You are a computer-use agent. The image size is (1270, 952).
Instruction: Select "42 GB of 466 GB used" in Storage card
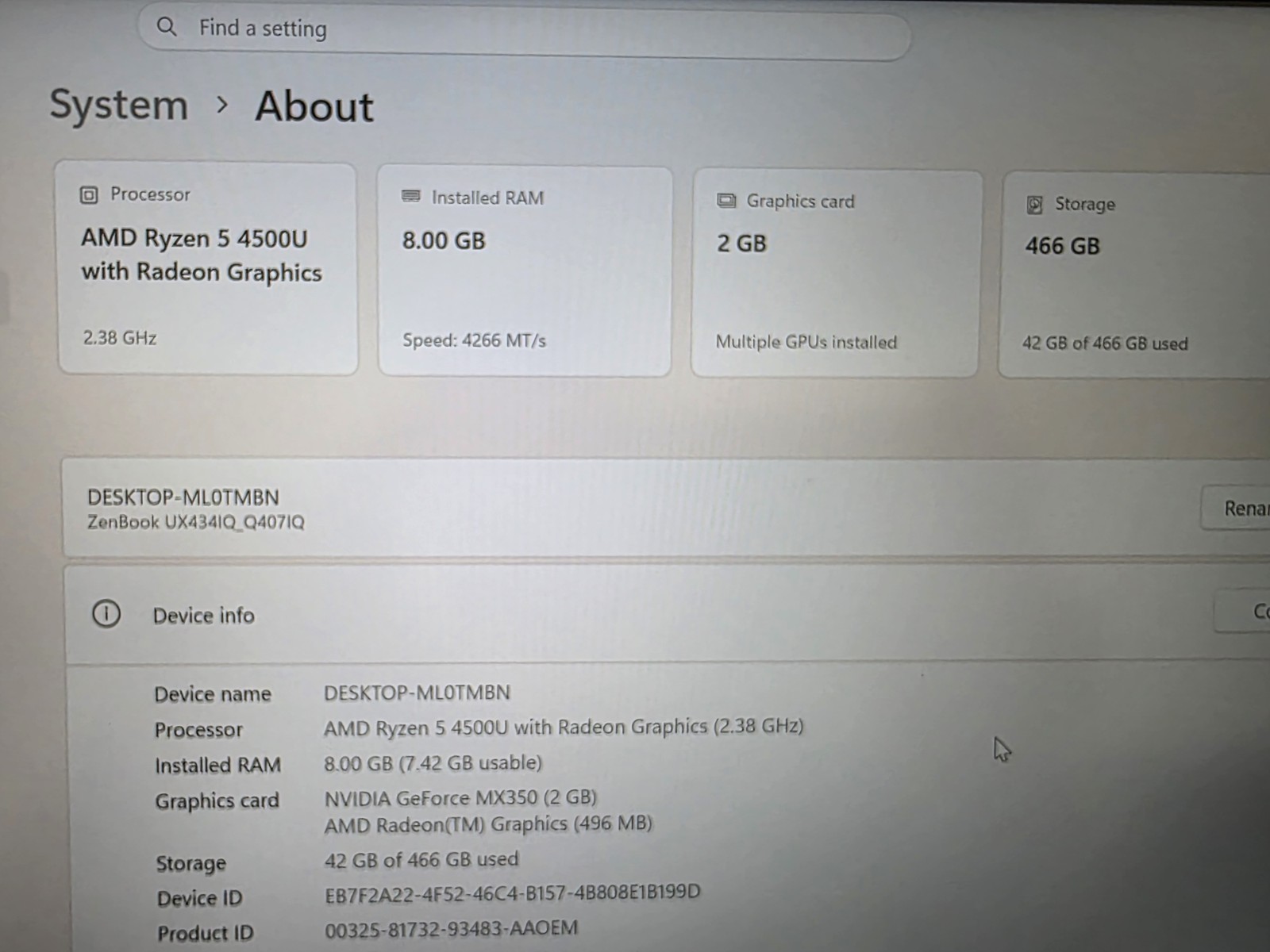1105,344
